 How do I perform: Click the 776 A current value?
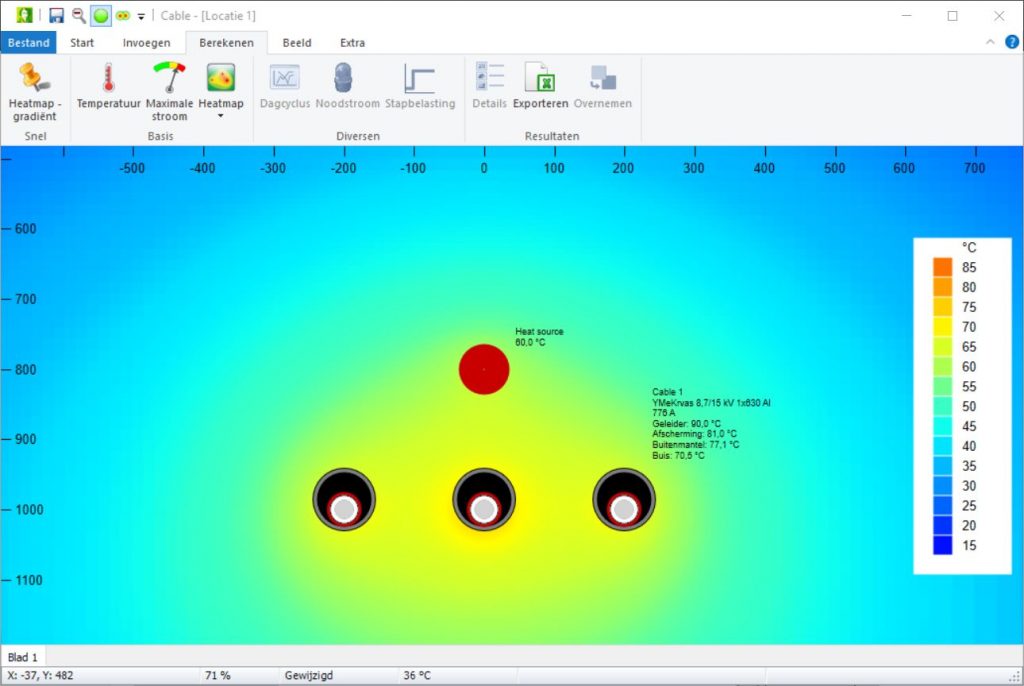click(664, 413)
